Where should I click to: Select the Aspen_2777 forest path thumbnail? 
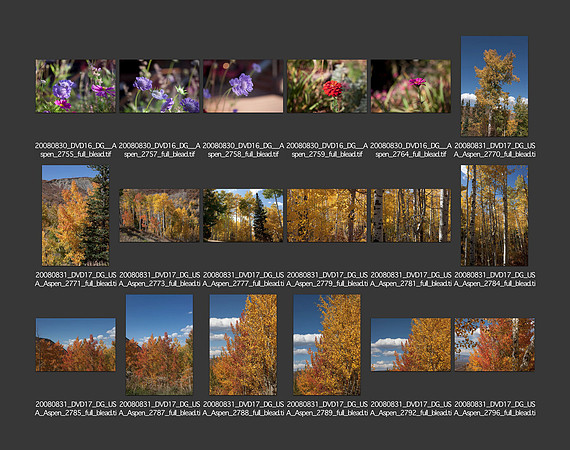pos(243,216)
